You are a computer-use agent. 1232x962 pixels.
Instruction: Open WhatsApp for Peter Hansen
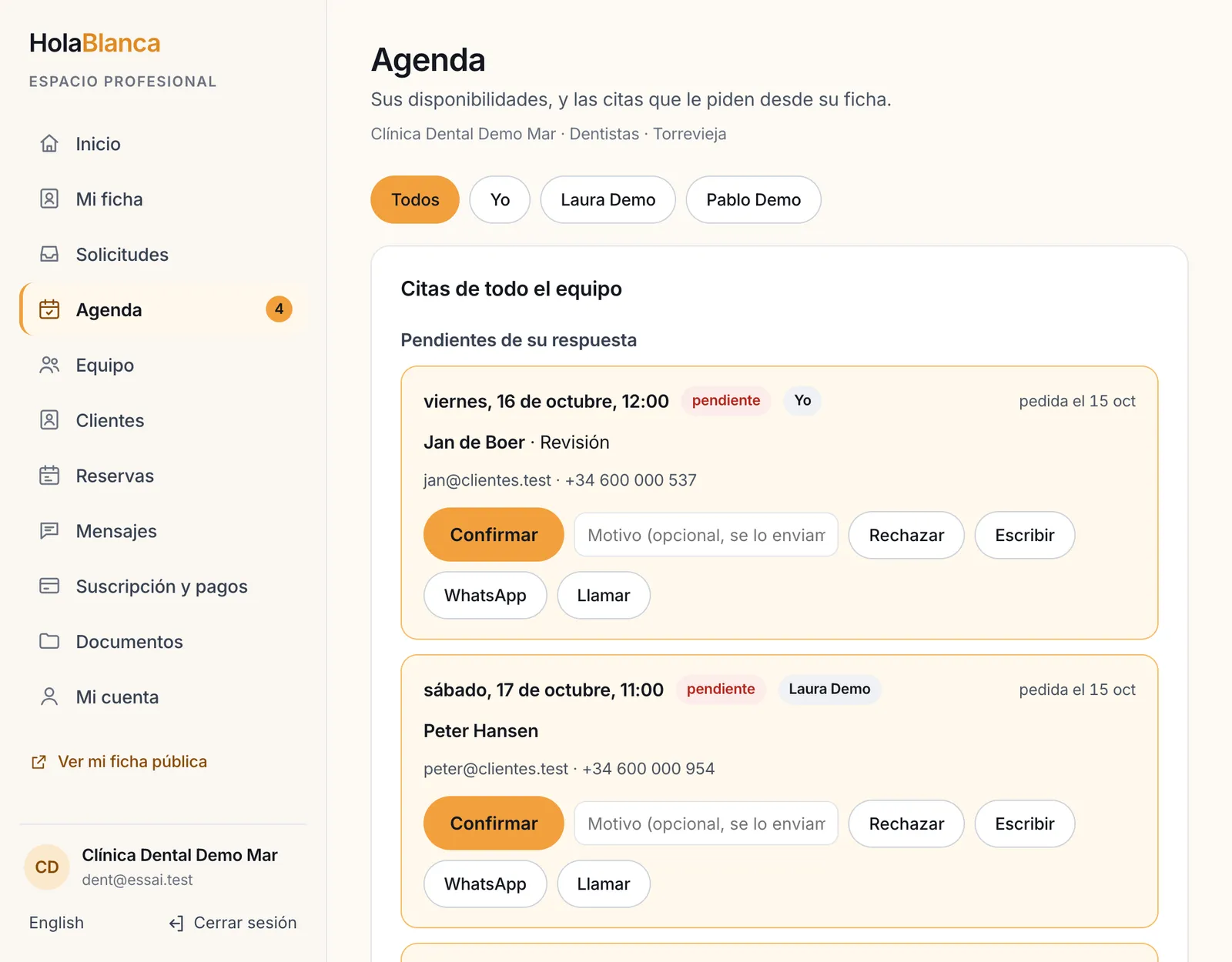485,884
